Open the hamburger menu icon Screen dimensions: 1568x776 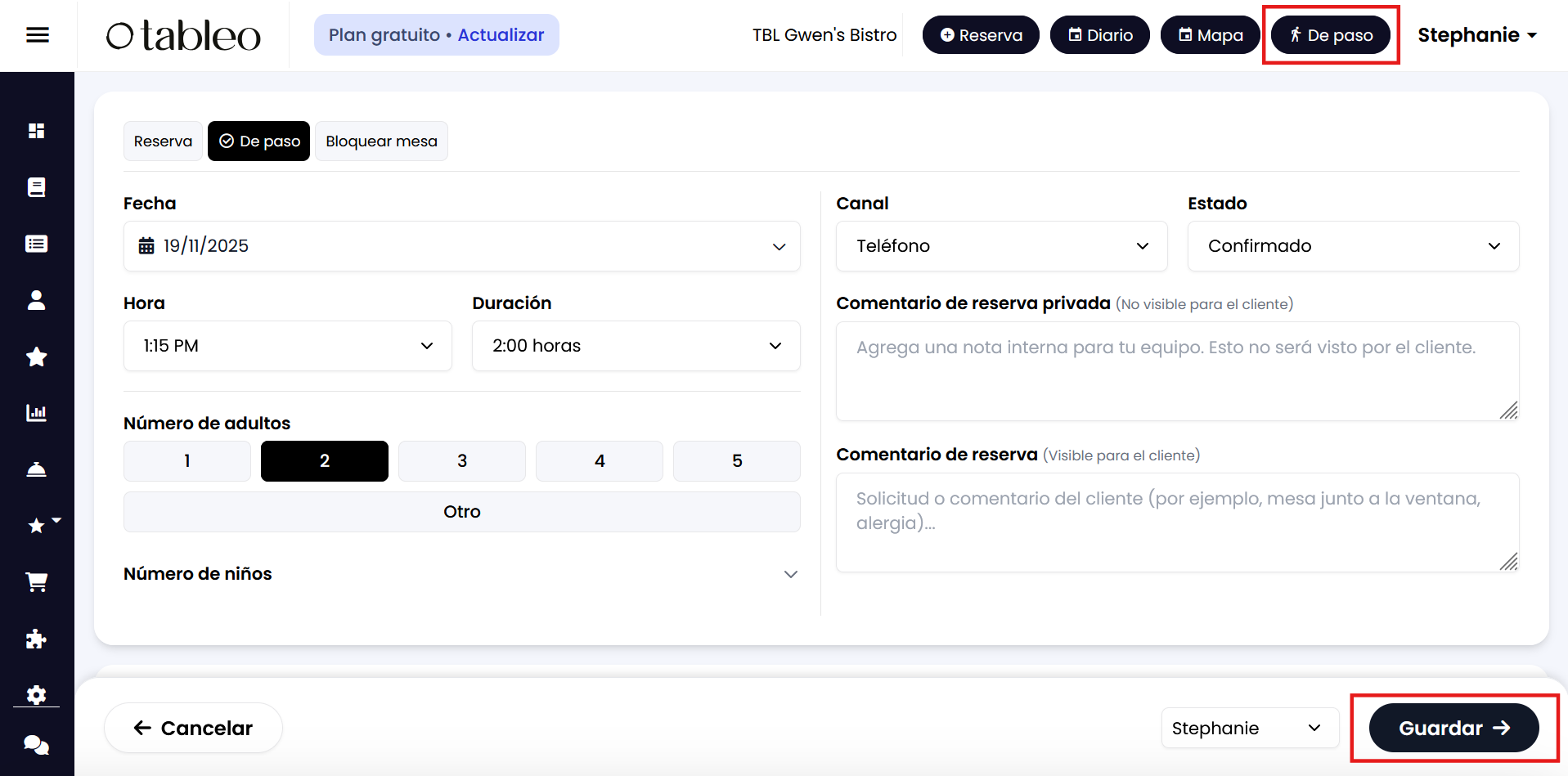[38, 35]
